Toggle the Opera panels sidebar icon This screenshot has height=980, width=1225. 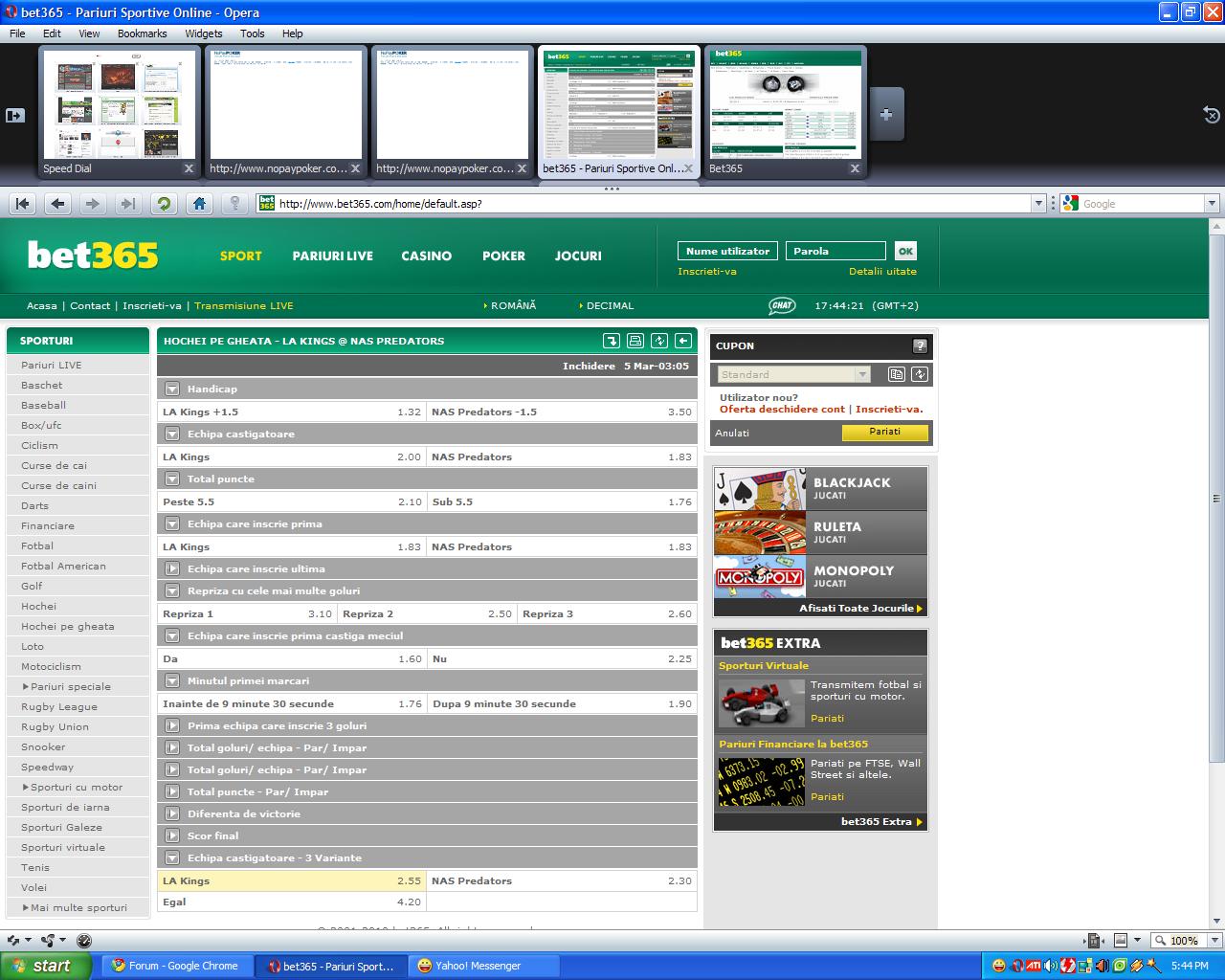tap(15, 115)
